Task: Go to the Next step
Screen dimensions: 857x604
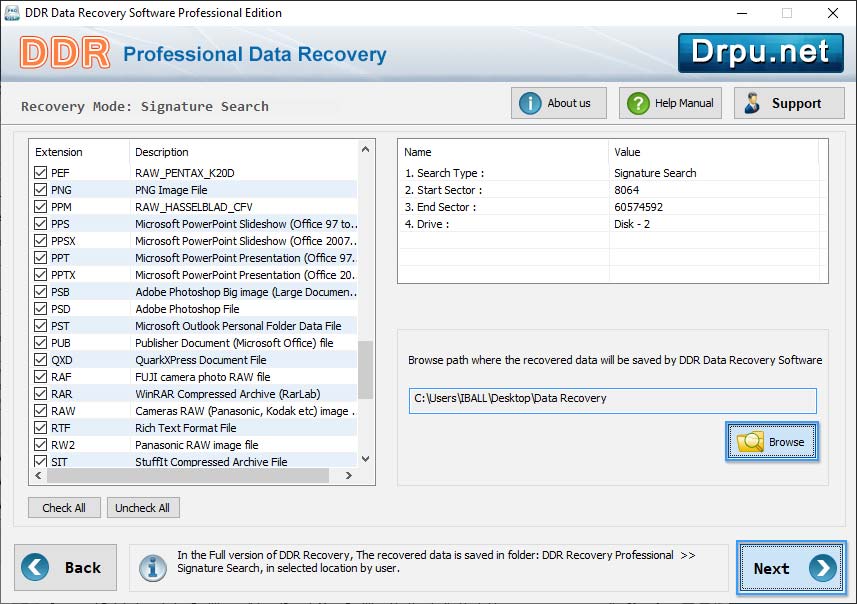Action: tap(791, 568)
